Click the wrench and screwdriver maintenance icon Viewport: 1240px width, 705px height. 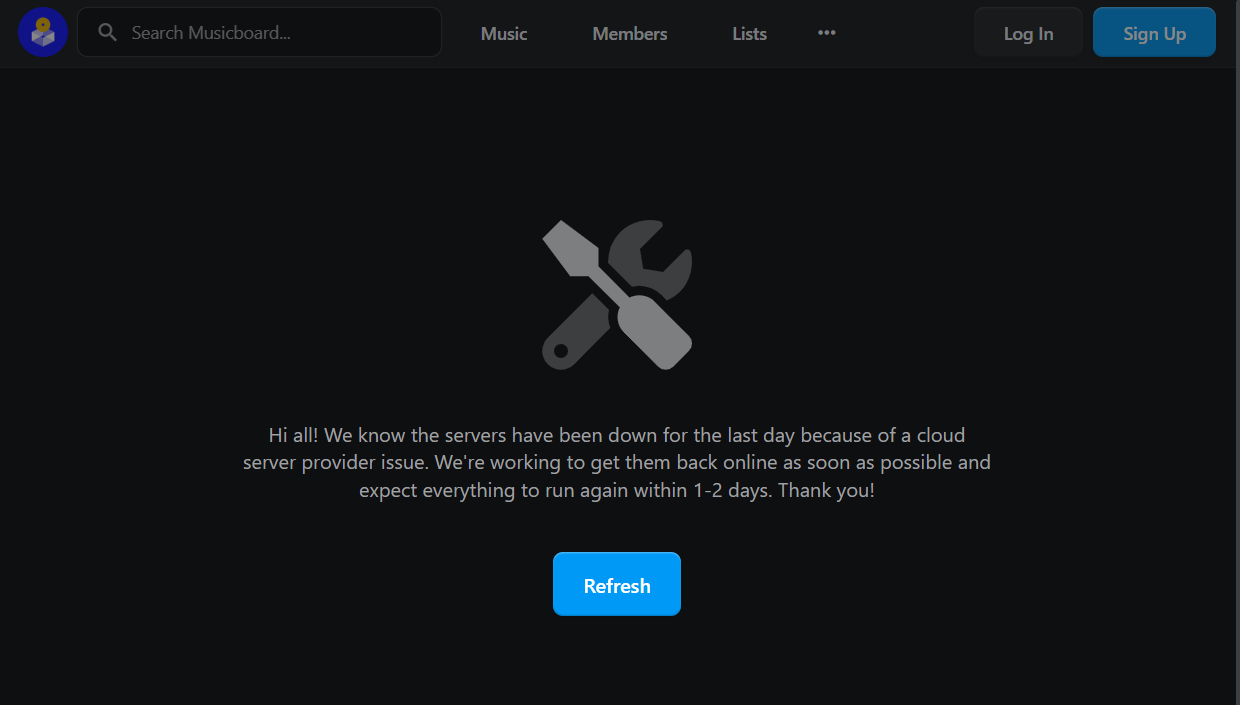coord(616,293)
